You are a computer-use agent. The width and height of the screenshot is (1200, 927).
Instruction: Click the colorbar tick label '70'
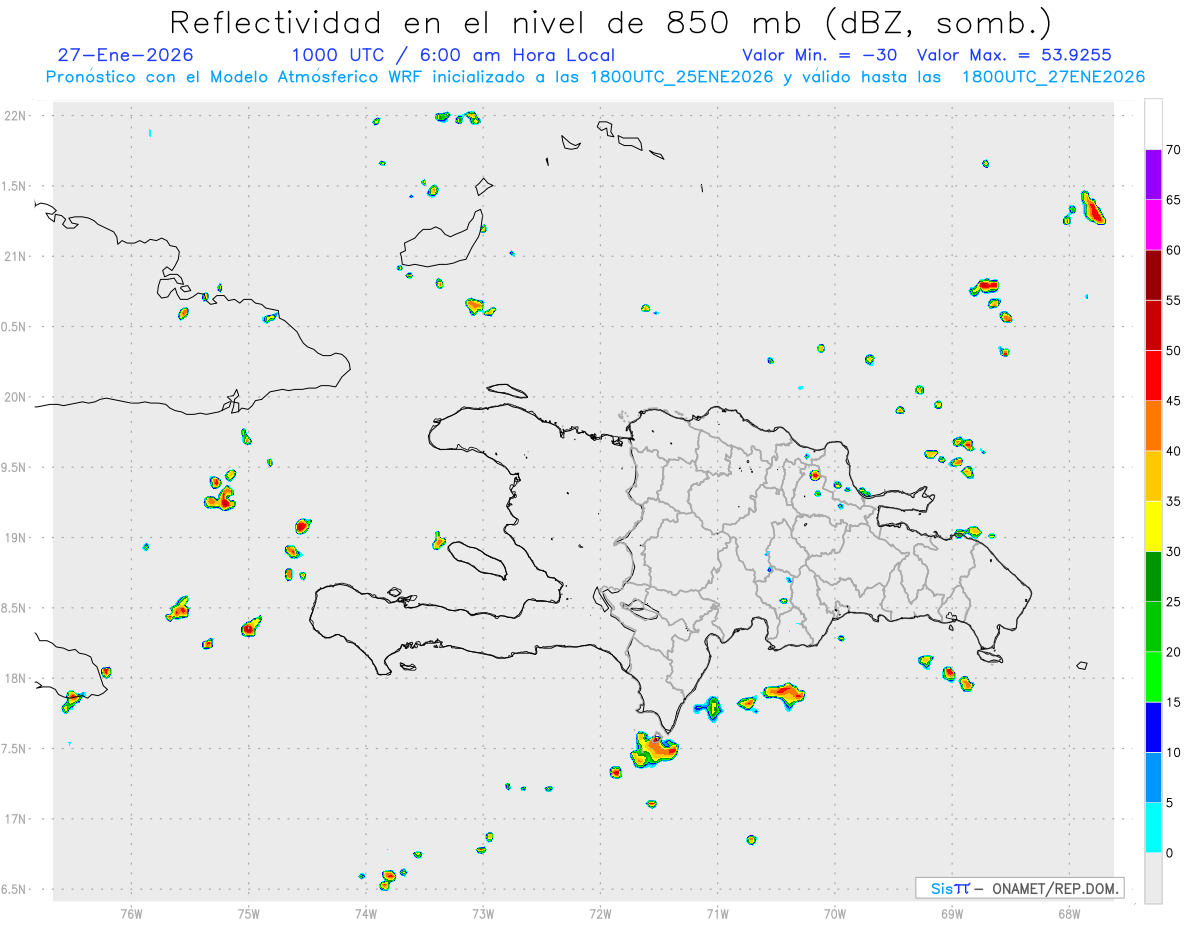pyautogui.click(x=1174, y=150)
